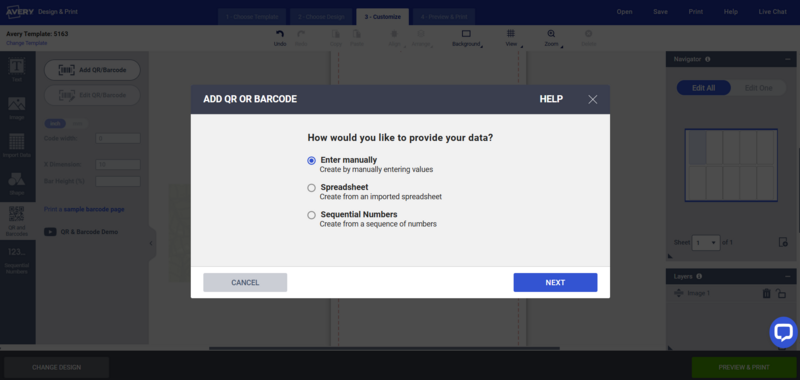Open the Background toolbar dropdown
The width and height of the screenshot is (800, 380).
466,38
